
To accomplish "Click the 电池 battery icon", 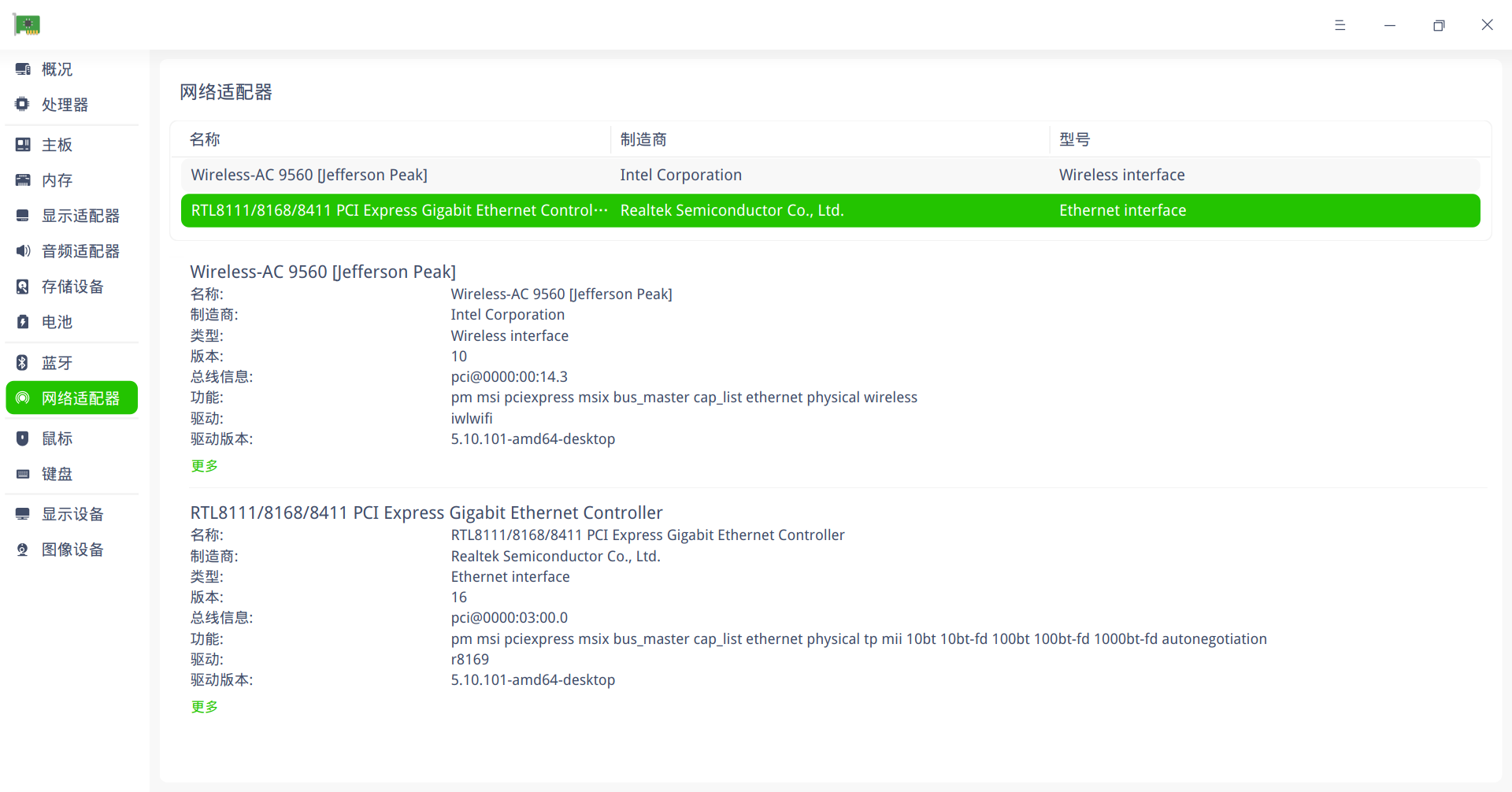I will pyautogui.click(x=23, y=322).
